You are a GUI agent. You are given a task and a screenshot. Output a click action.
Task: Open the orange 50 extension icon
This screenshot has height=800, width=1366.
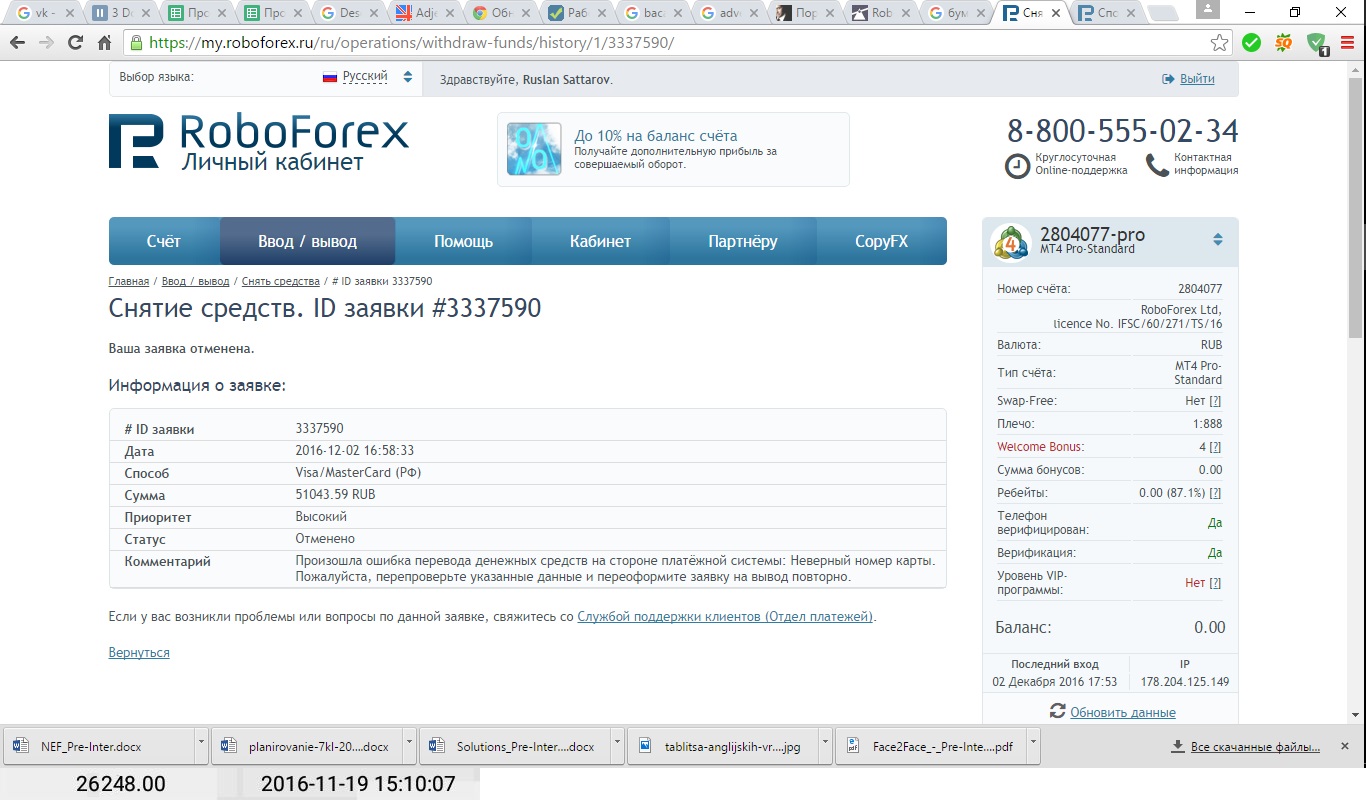point(1284,43)
